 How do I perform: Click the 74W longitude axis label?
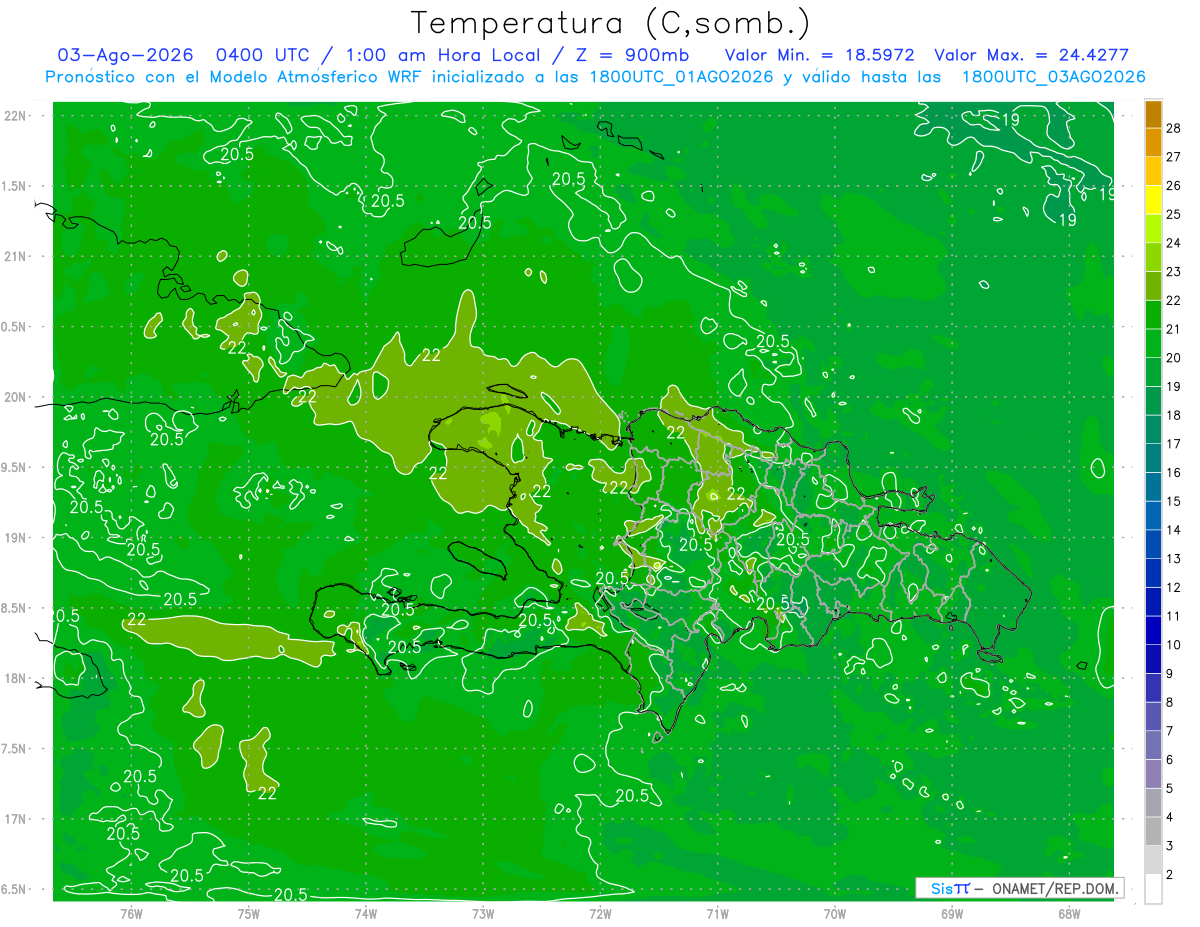365,912
